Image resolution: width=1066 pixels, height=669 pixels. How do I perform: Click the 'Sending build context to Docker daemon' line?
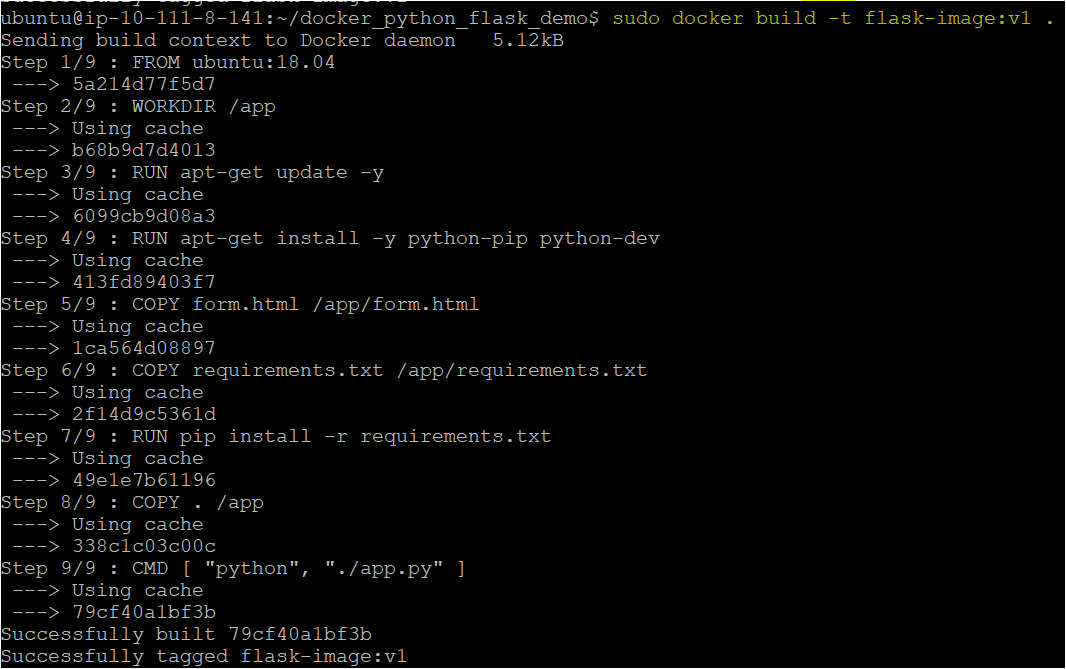click(x=282, y=41)
